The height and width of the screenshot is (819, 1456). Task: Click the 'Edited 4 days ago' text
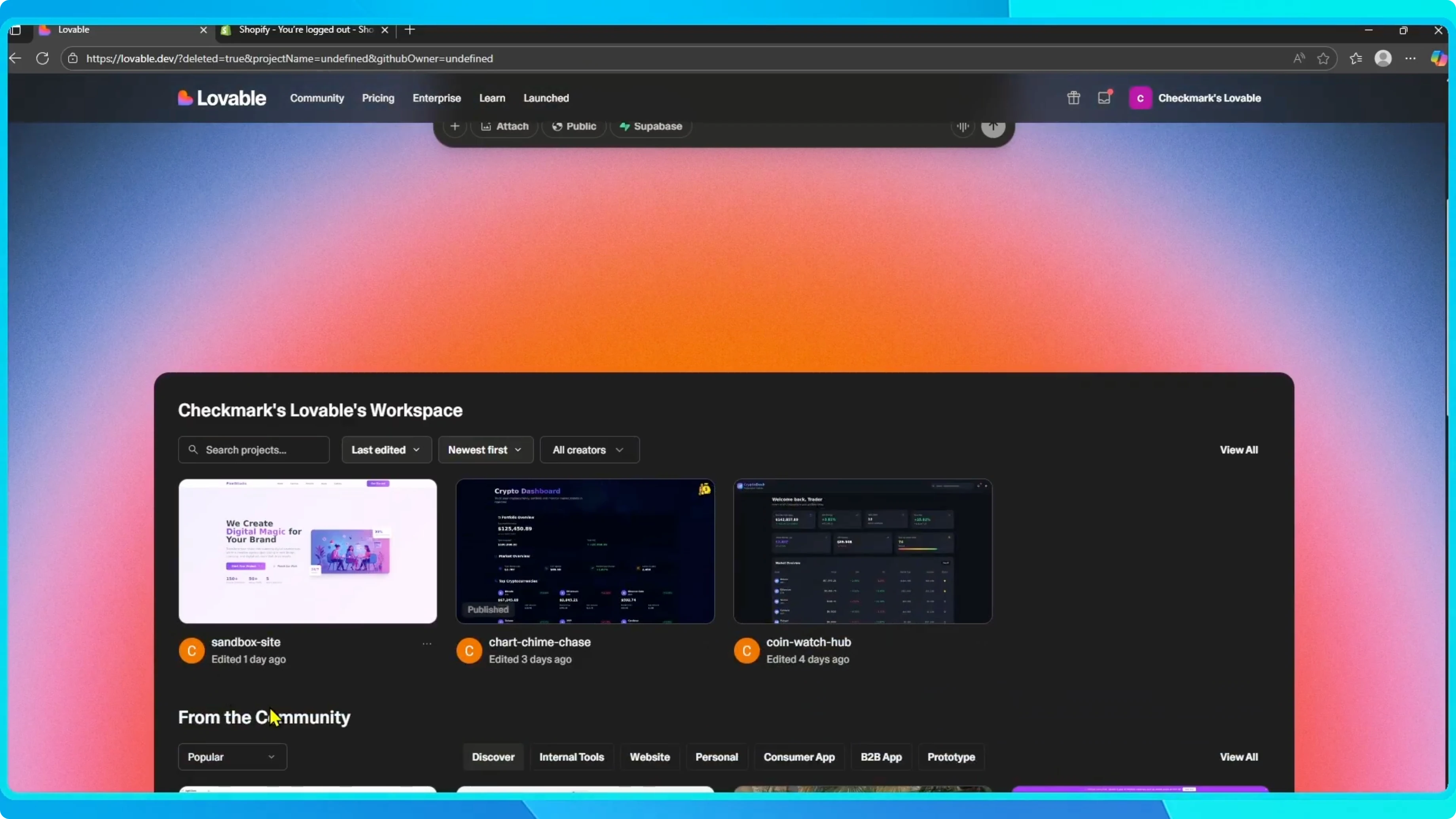tap(808, 659)
